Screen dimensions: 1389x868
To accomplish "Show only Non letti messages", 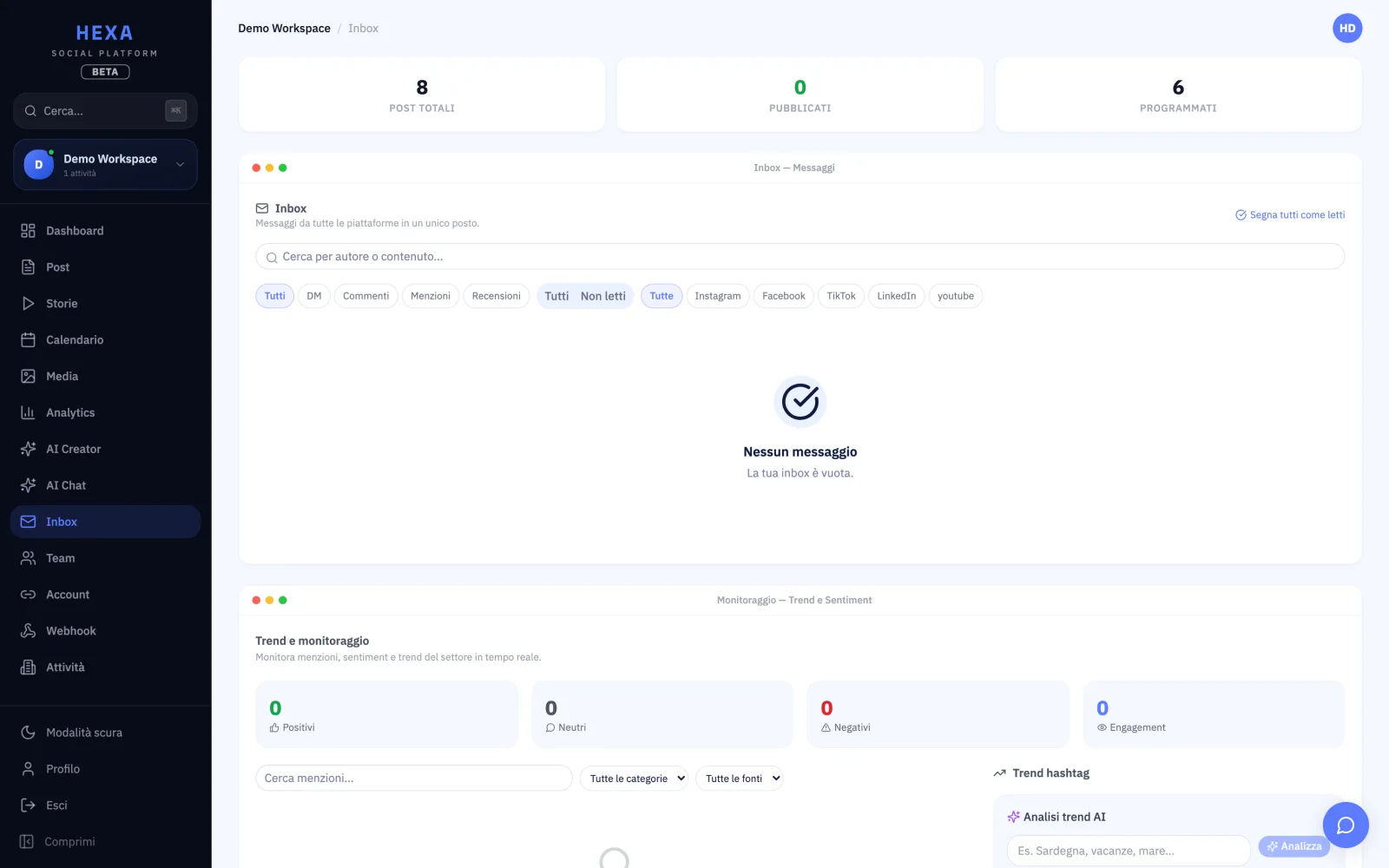I will [603, 296].
